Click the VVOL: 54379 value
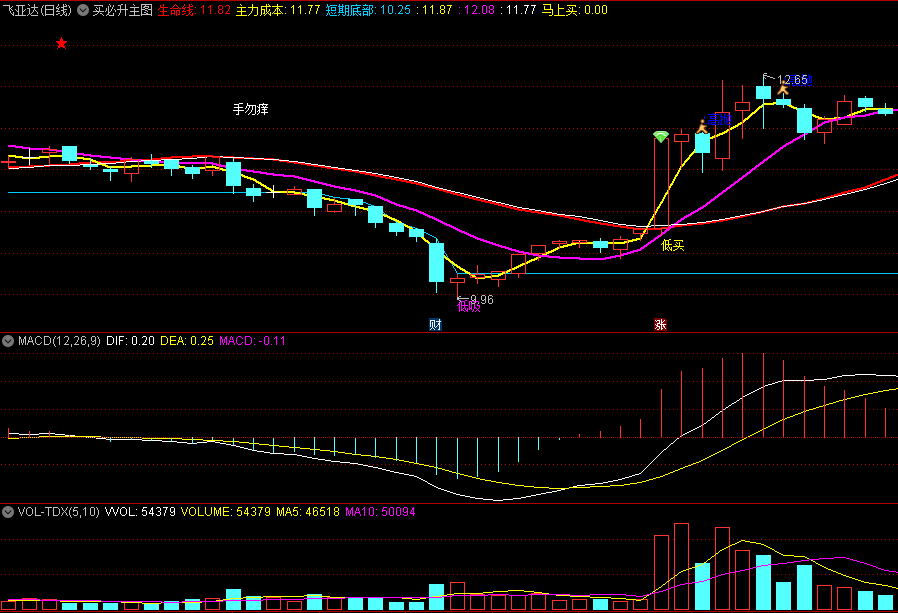This screenshot has height=613, width=898. 140,512
